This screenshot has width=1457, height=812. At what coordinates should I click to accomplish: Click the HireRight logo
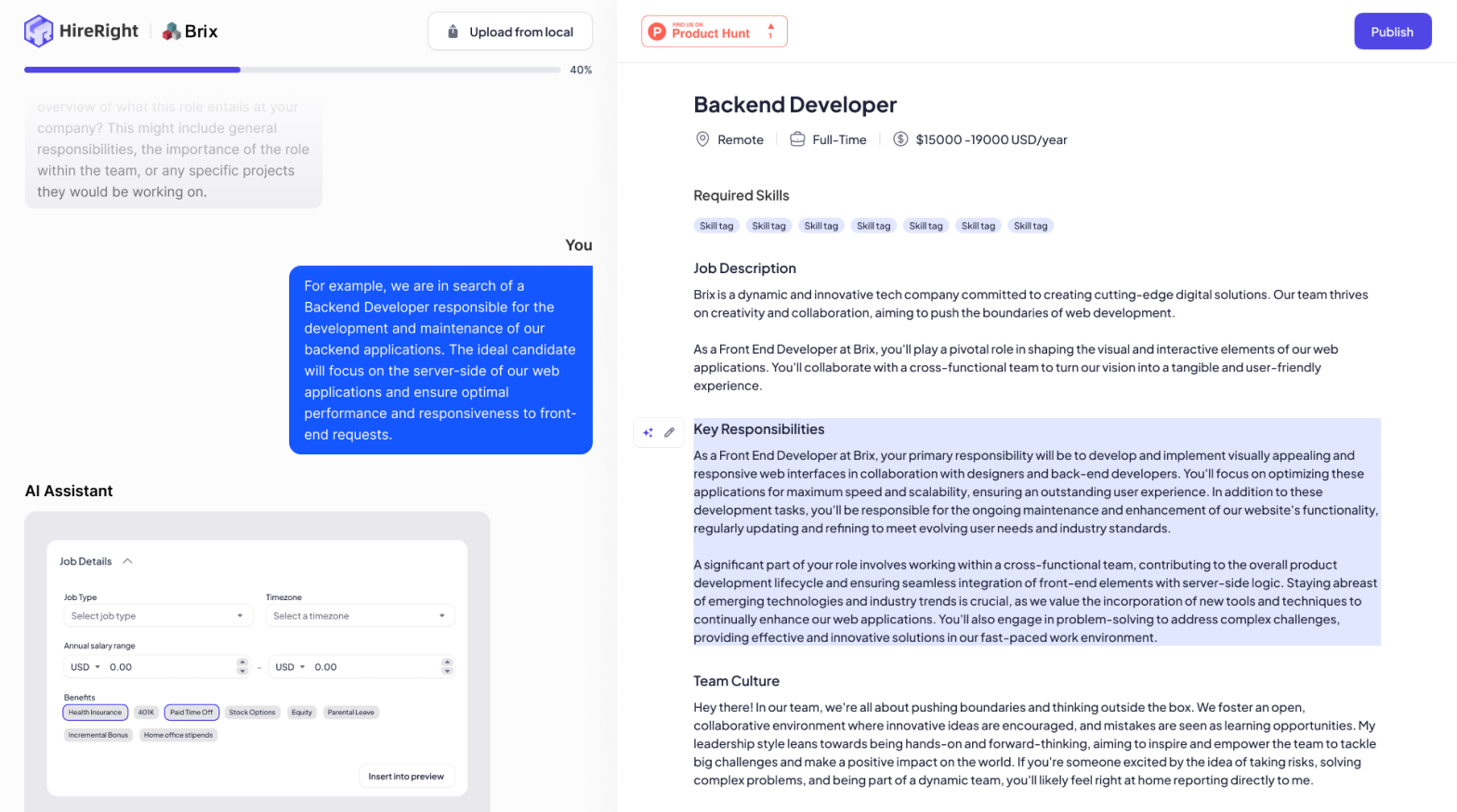(x=81, y=31)
